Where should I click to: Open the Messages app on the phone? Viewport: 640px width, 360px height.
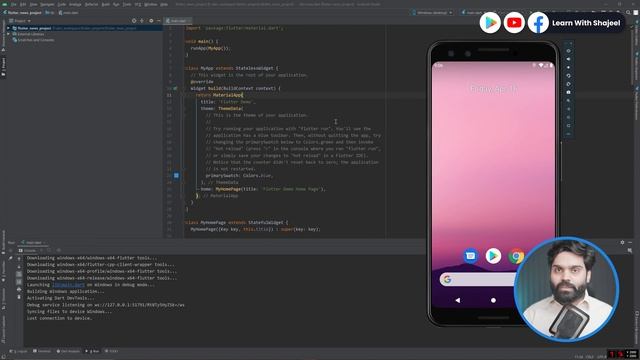tap(470, 256)
